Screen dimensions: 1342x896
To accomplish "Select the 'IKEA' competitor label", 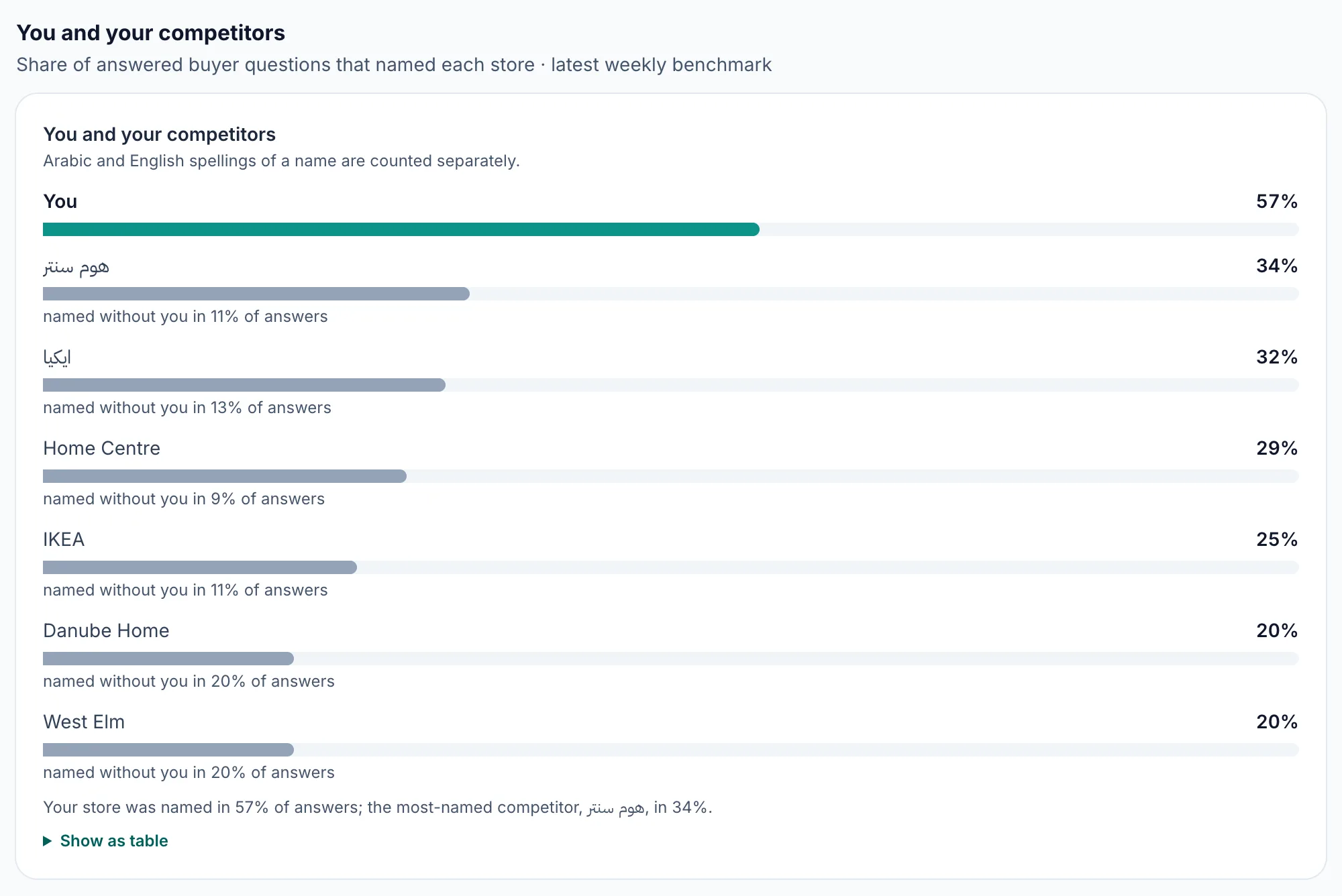I will (64, 539).
